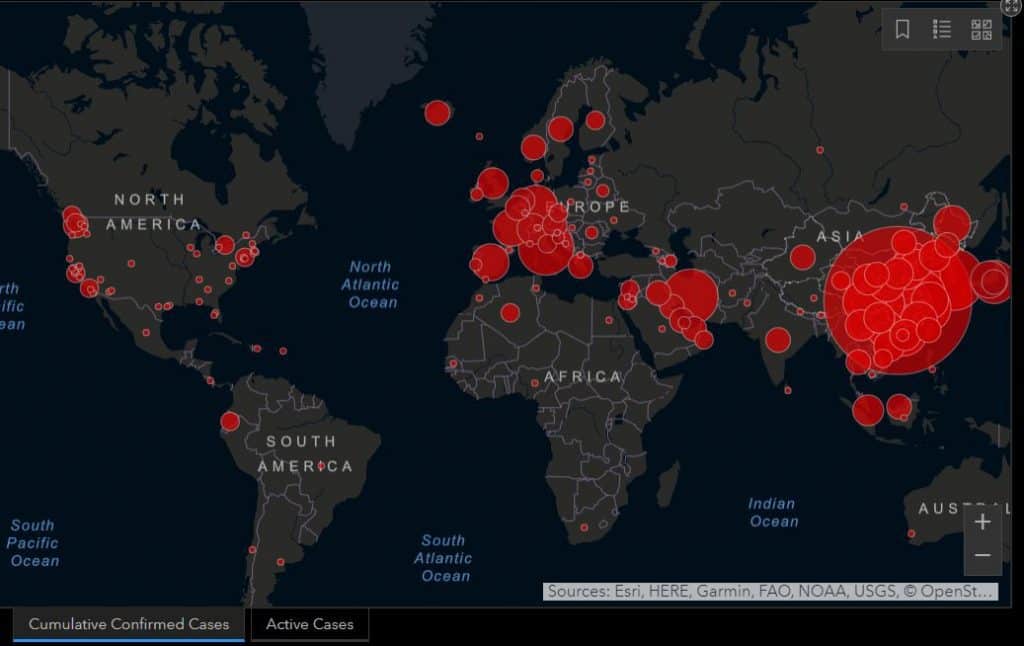Image resolution: width=1024 pixels, height=646 pixels.
Task: Click the NORTH AMERICA map label
Action: (x=153, y=212)
